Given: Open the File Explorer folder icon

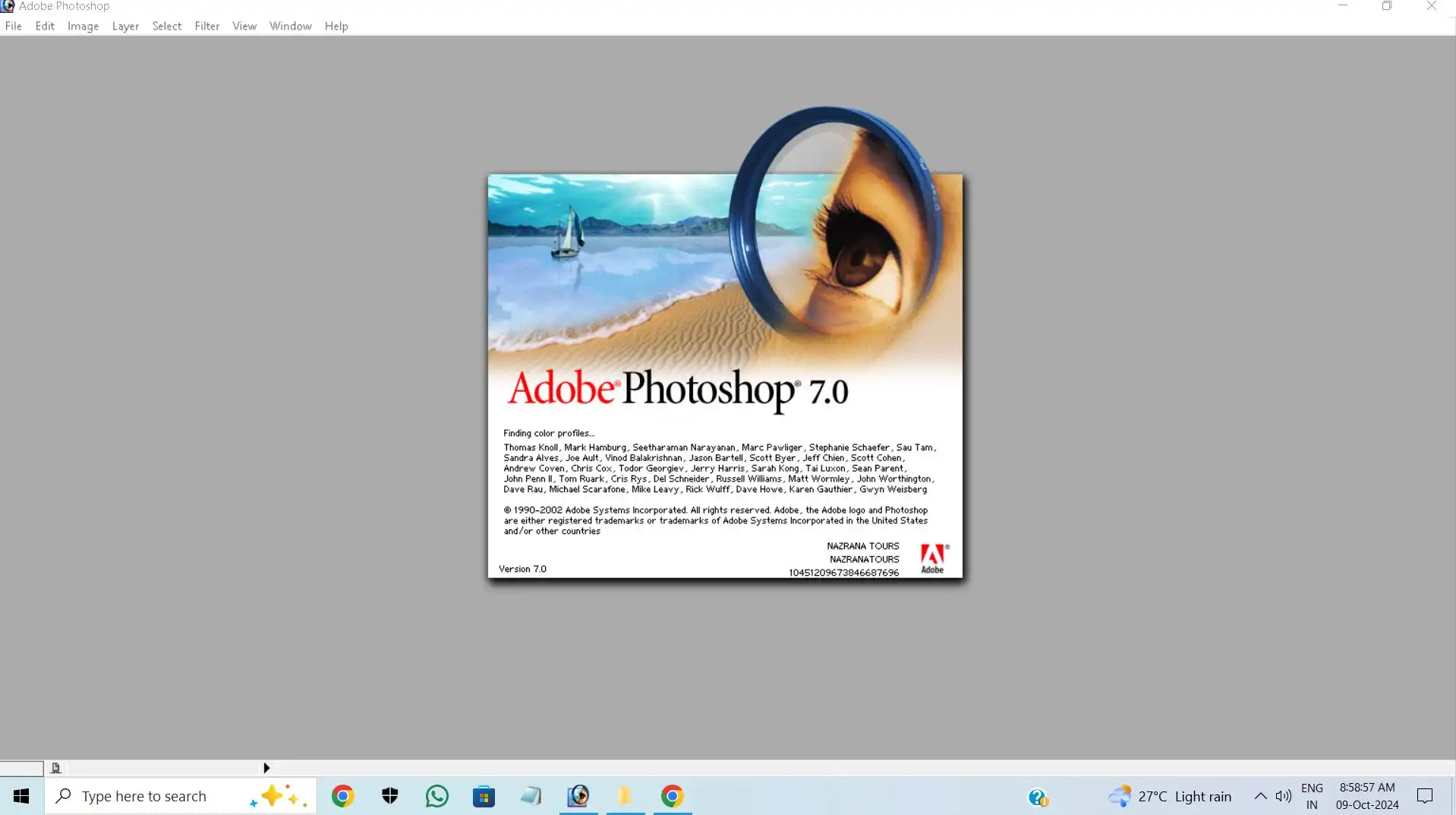Looking at the screenshot, I should click(x=626, y=796).
